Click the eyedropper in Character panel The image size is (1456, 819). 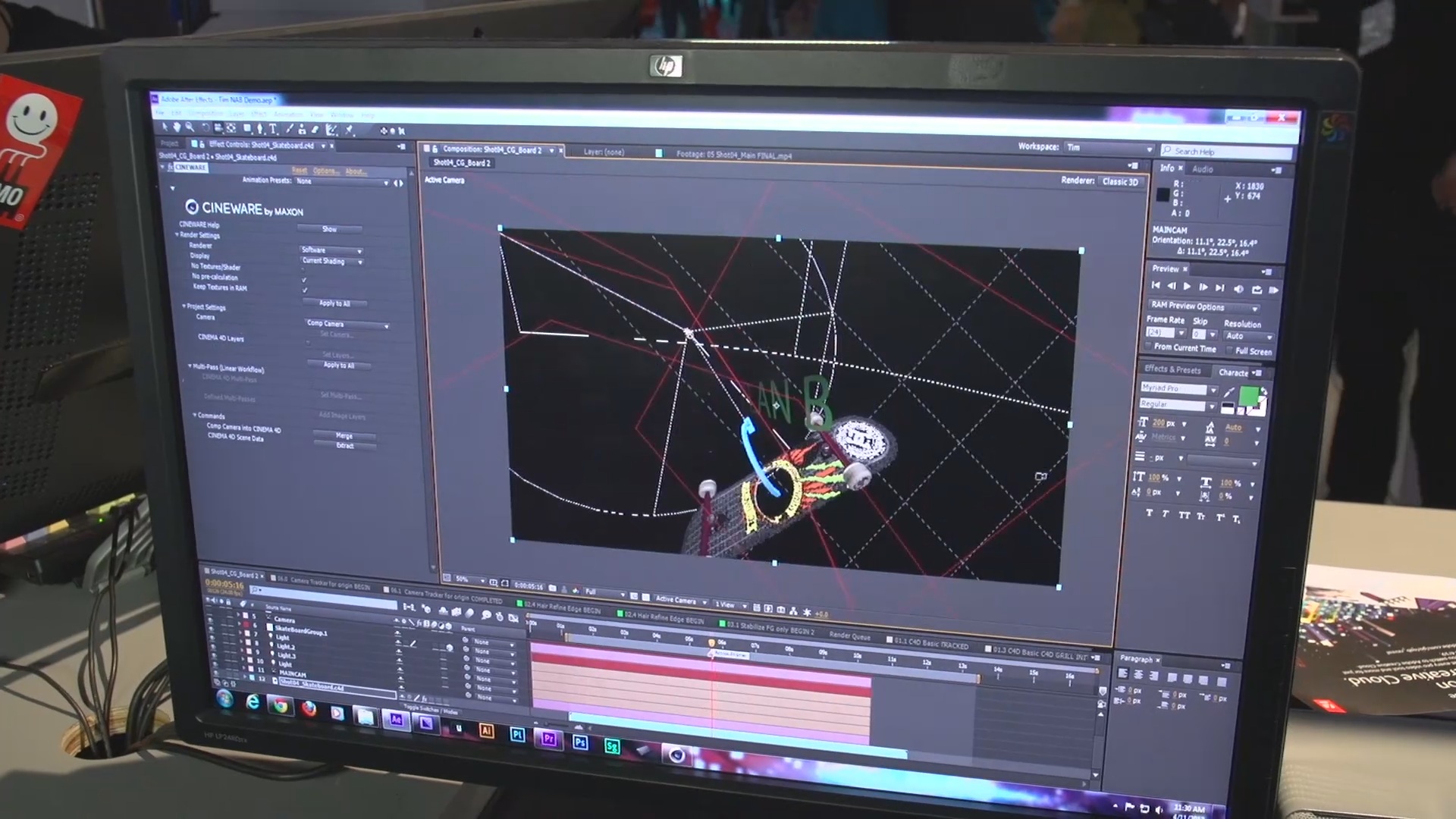point(1228,392)
